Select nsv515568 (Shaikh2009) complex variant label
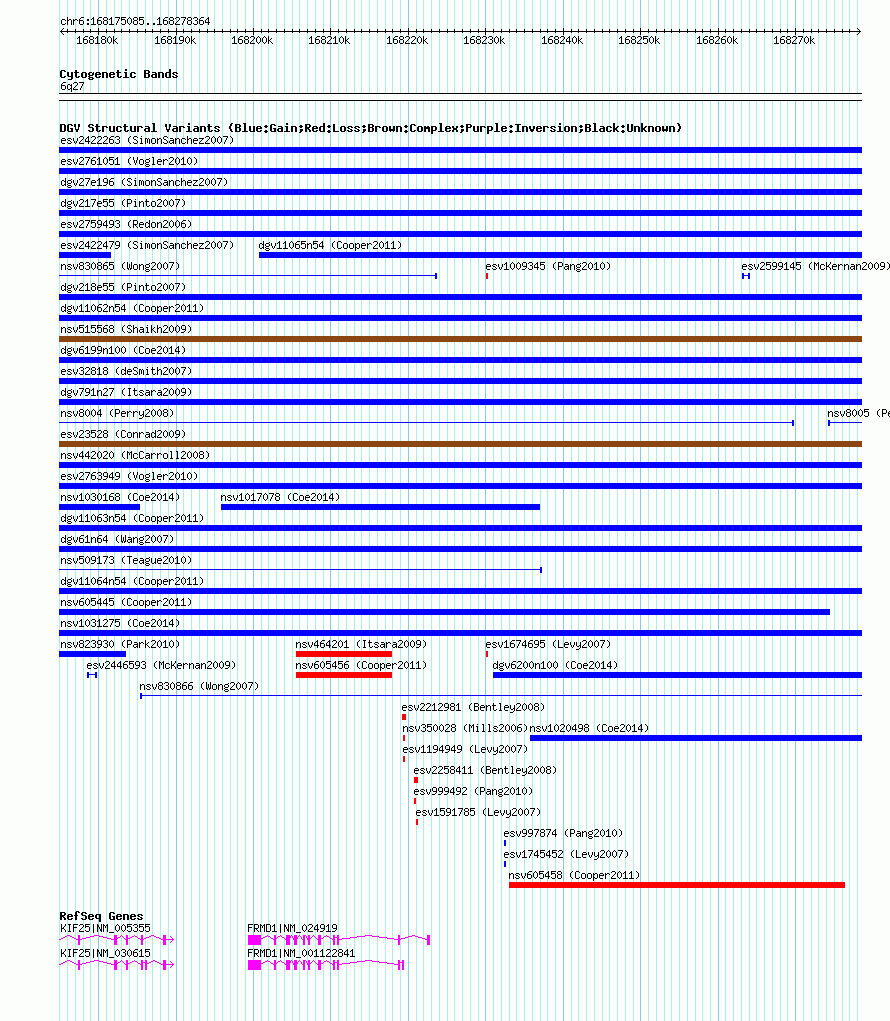The height and width of the screenshot is (1021, 890). [x=126, y=329]
